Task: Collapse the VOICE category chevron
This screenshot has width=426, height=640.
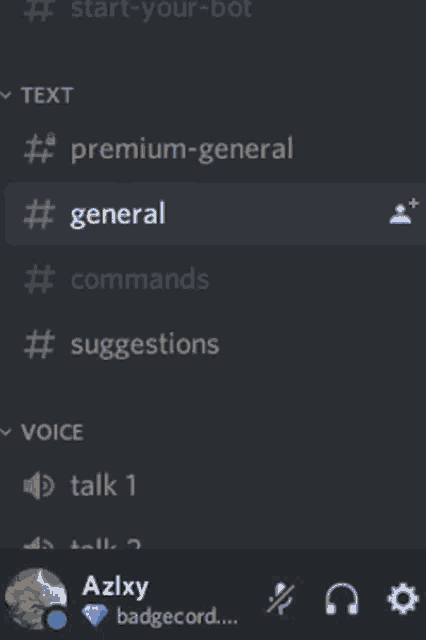Action: 6,432
